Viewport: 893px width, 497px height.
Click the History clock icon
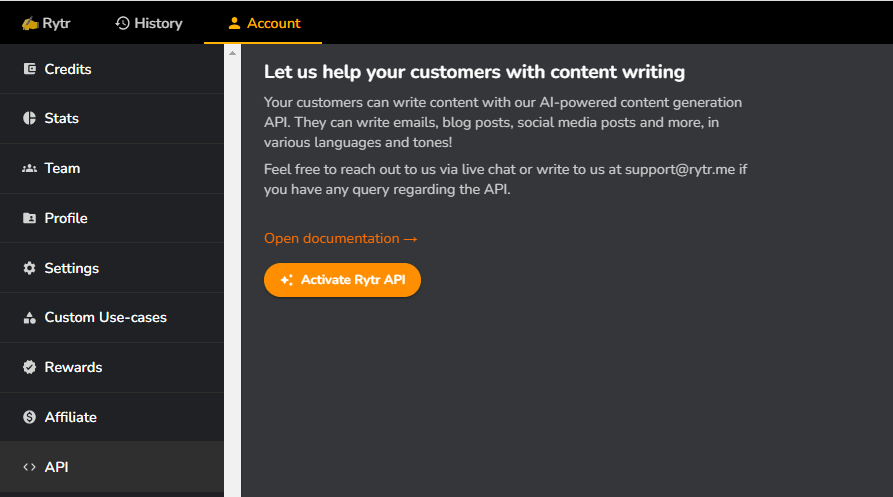tap(123, 23)
